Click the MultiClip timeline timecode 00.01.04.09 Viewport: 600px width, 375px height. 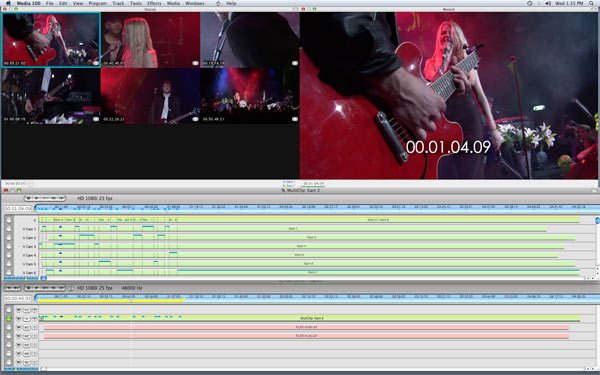point(18,209)
